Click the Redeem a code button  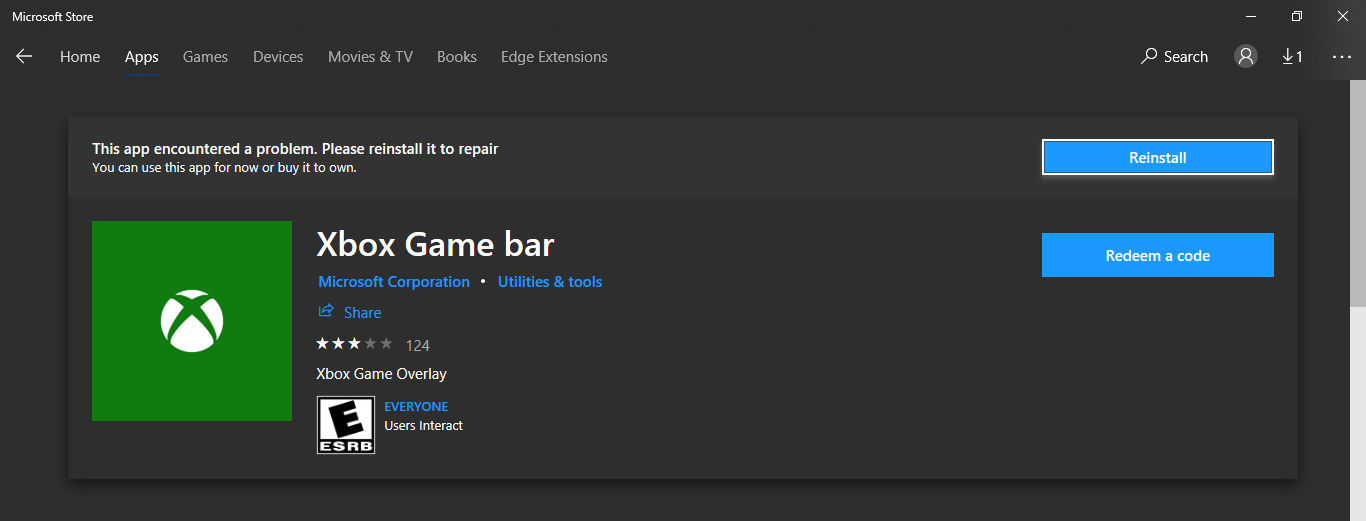pos(1158,255)
